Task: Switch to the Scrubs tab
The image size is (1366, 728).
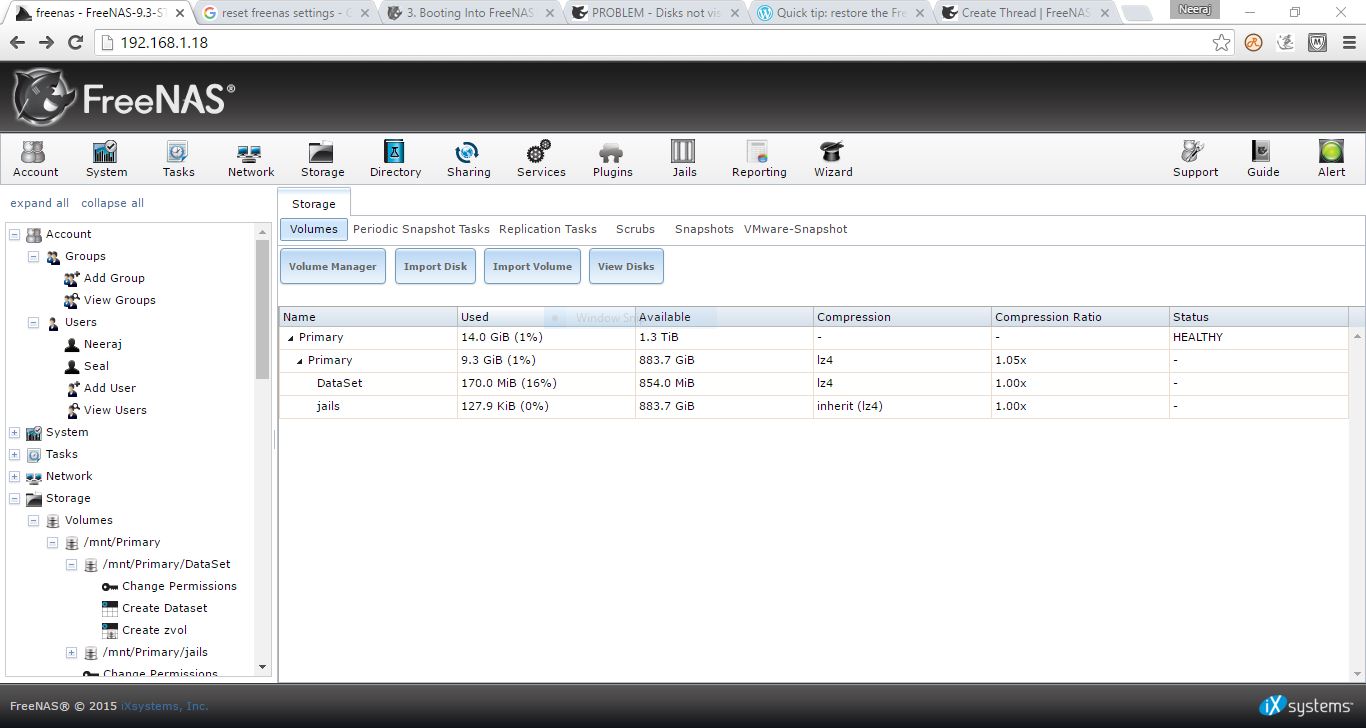Action: (x=635, y=229)
